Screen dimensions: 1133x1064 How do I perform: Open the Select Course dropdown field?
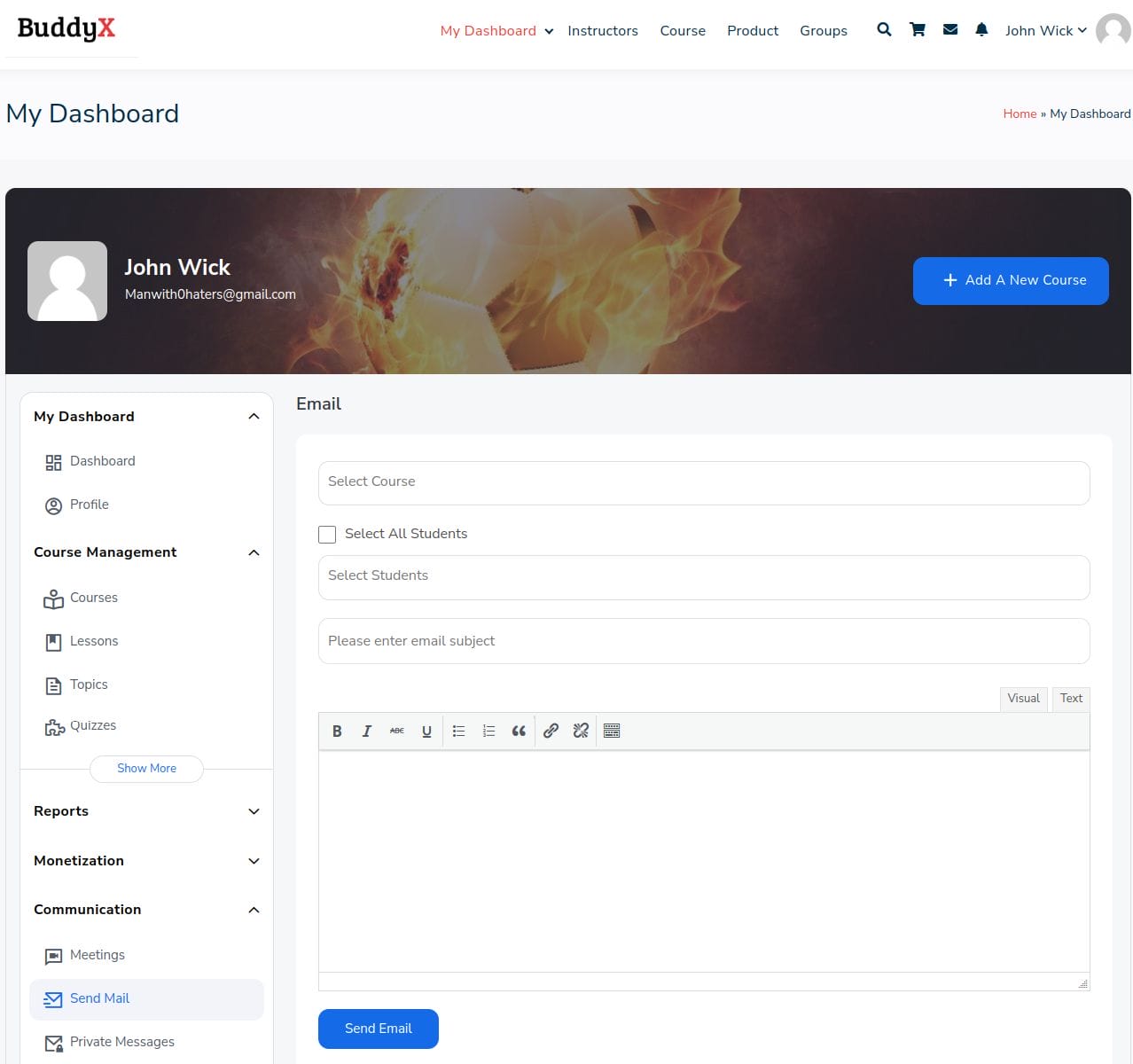tap(703, 482)
